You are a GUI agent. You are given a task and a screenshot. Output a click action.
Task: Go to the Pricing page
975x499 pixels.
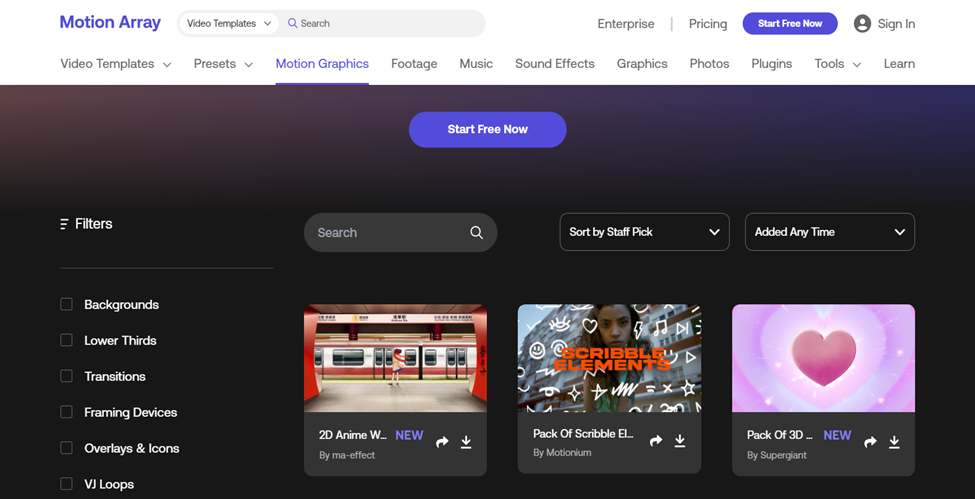(x=708, y=24)
